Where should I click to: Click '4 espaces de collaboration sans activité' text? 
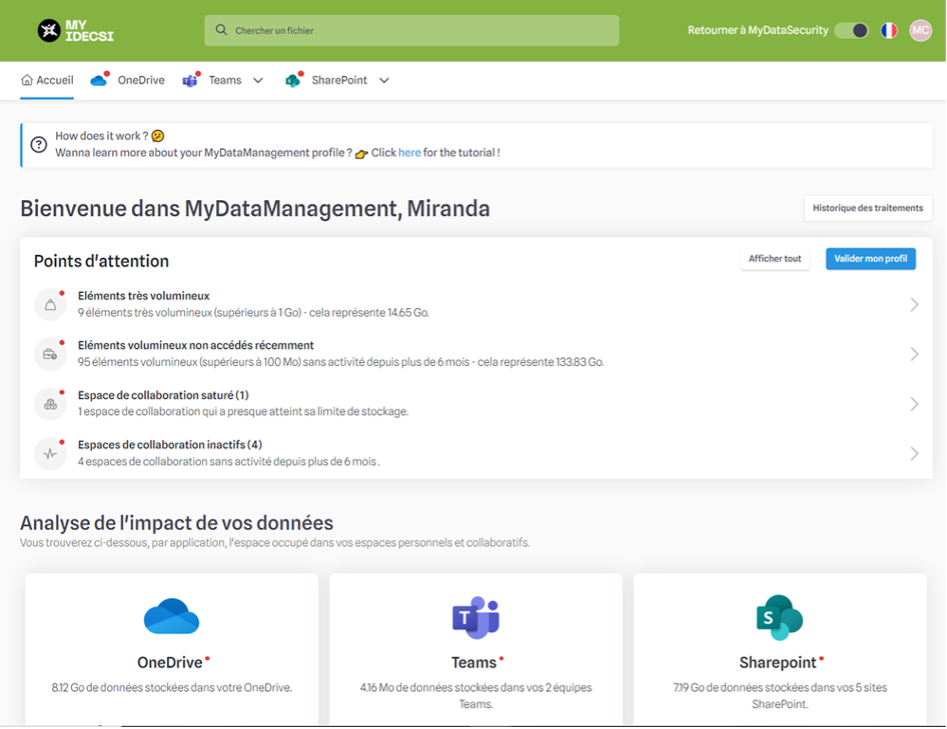(x=228, y=461)
